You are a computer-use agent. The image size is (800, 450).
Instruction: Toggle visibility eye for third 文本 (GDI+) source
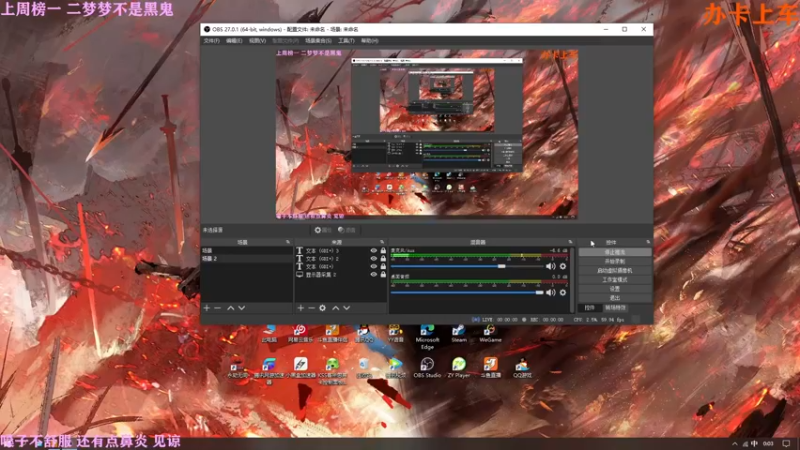(373, 266)
